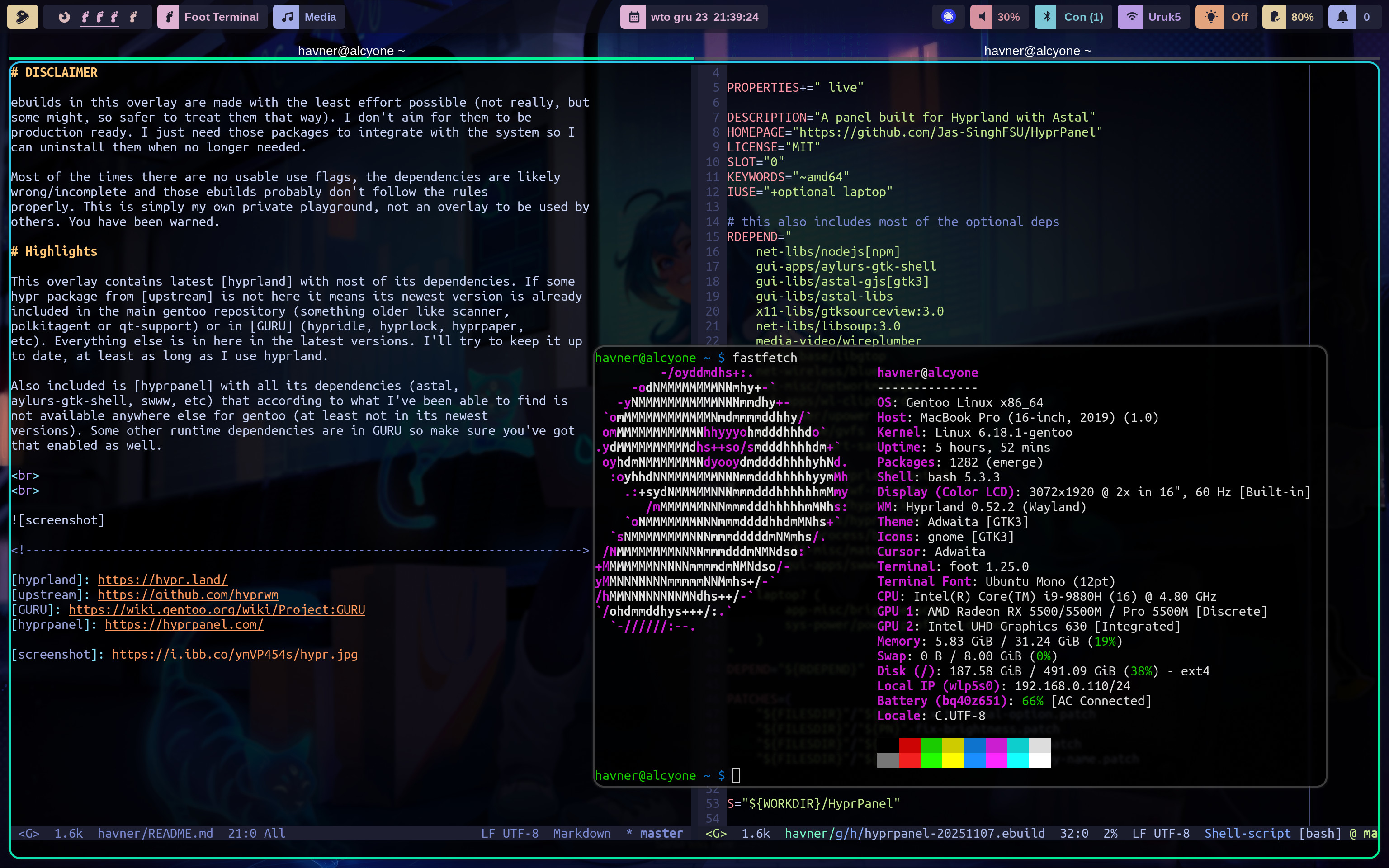The image size is (1389, 868).
Task: Switch to the last foot workspace icon
Action: (133, 17)
